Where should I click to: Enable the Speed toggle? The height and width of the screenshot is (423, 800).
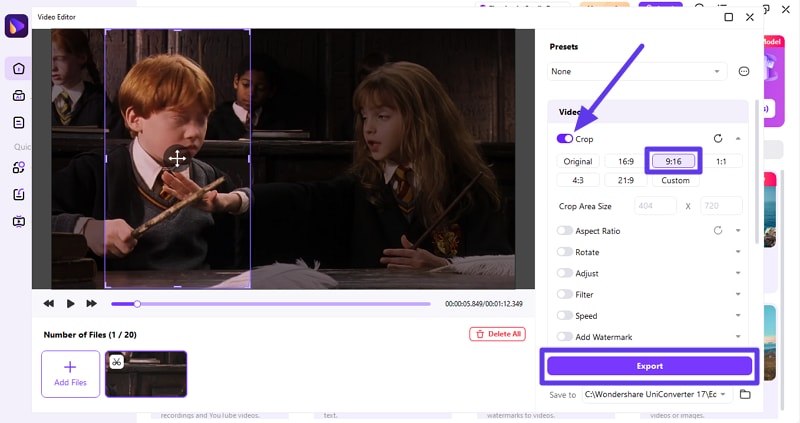(x=564, y=315)
